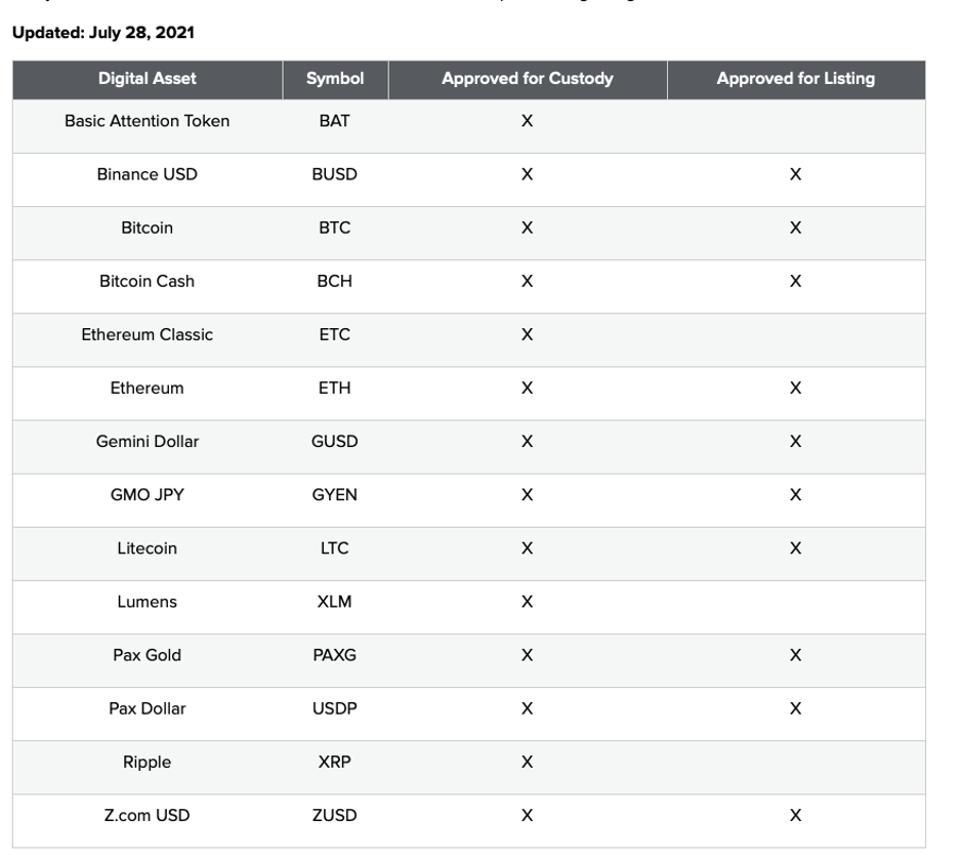Image resolution: width=959 pixels, height=857 pixels.
Task: Select the Gemini Dollar asset name
Action: pyautogui.click(x=147, y=442)
